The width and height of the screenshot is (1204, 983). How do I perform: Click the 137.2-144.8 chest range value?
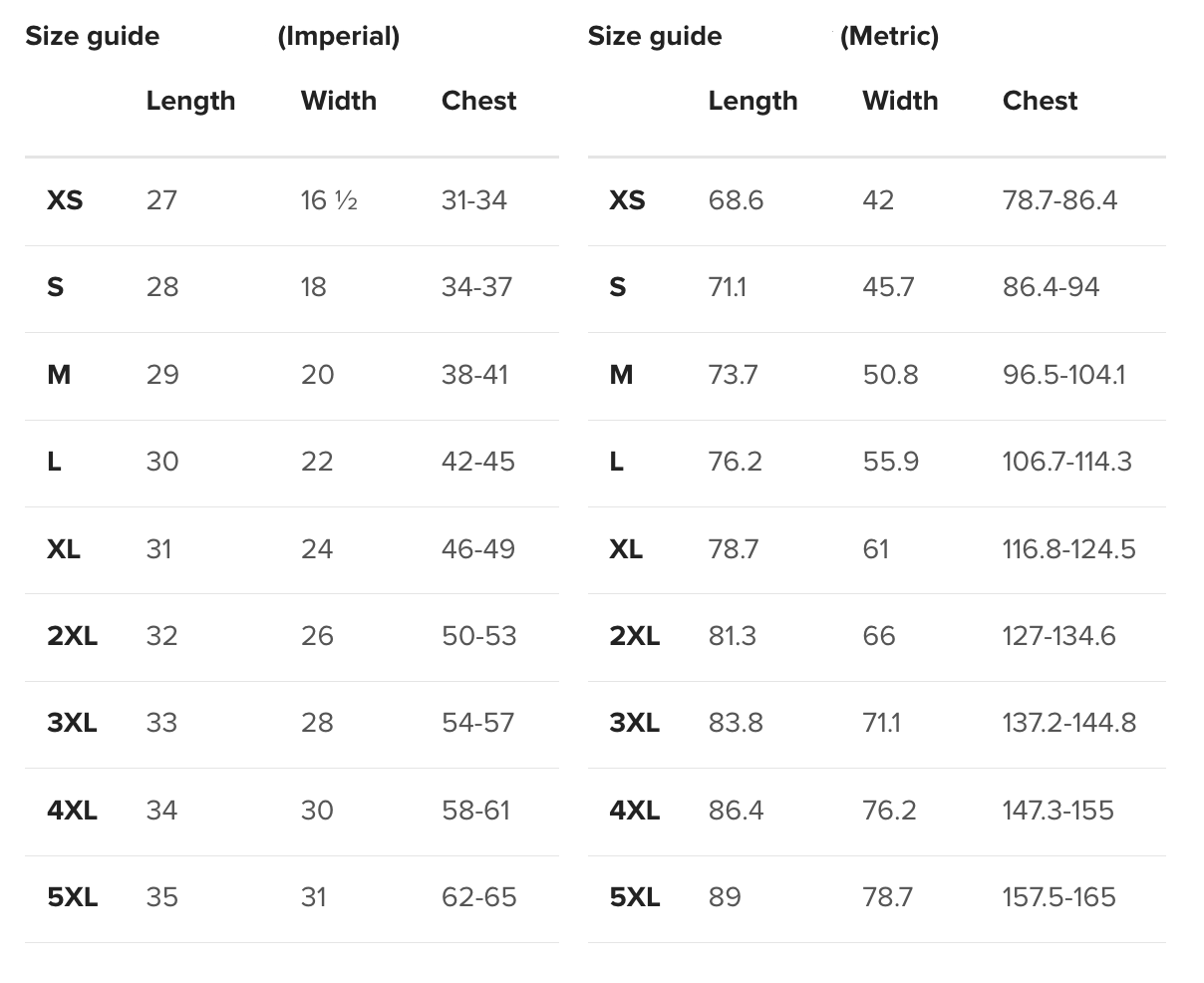point(1068,723)
